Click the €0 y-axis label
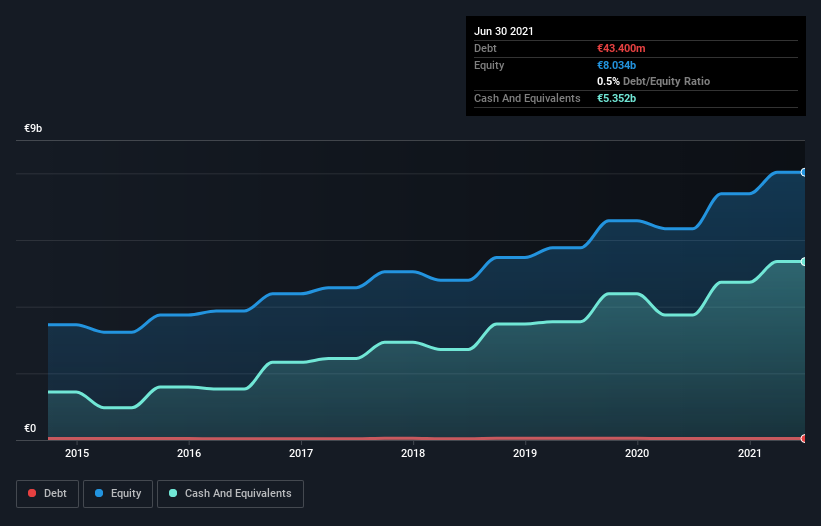Screen dimensions: 821x526 [30, 429]
